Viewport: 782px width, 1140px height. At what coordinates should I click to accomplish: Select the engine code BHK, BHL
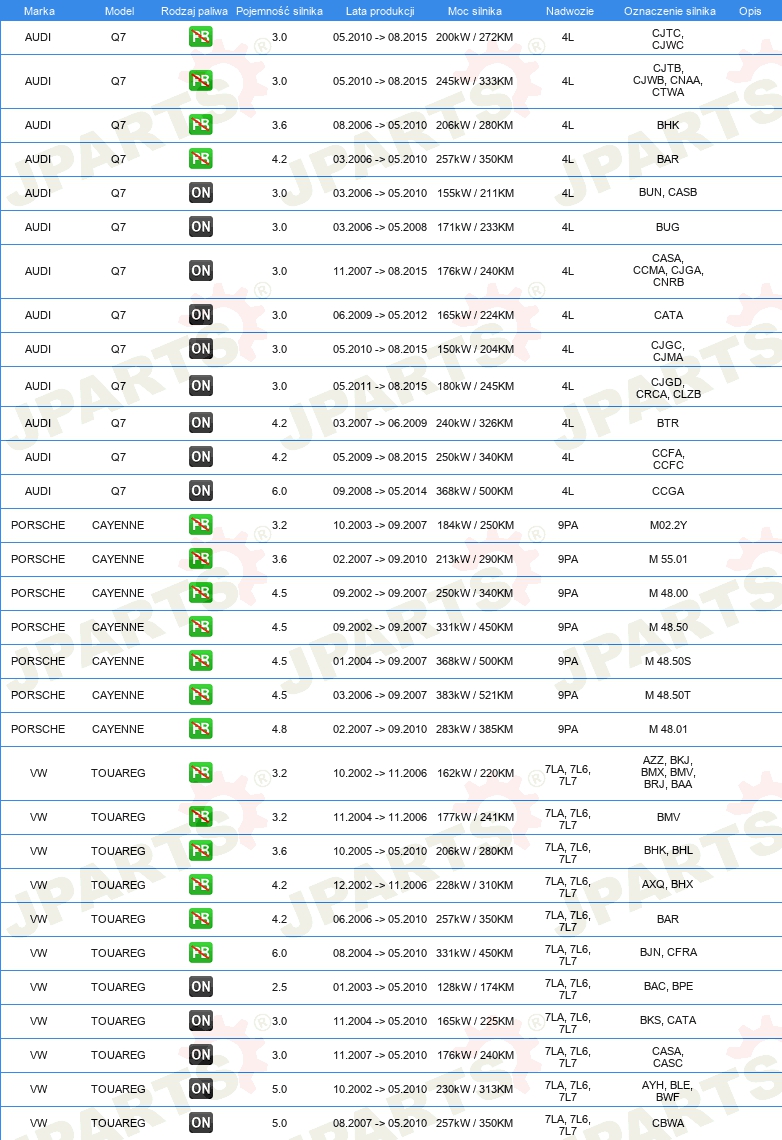pos(668,850)
